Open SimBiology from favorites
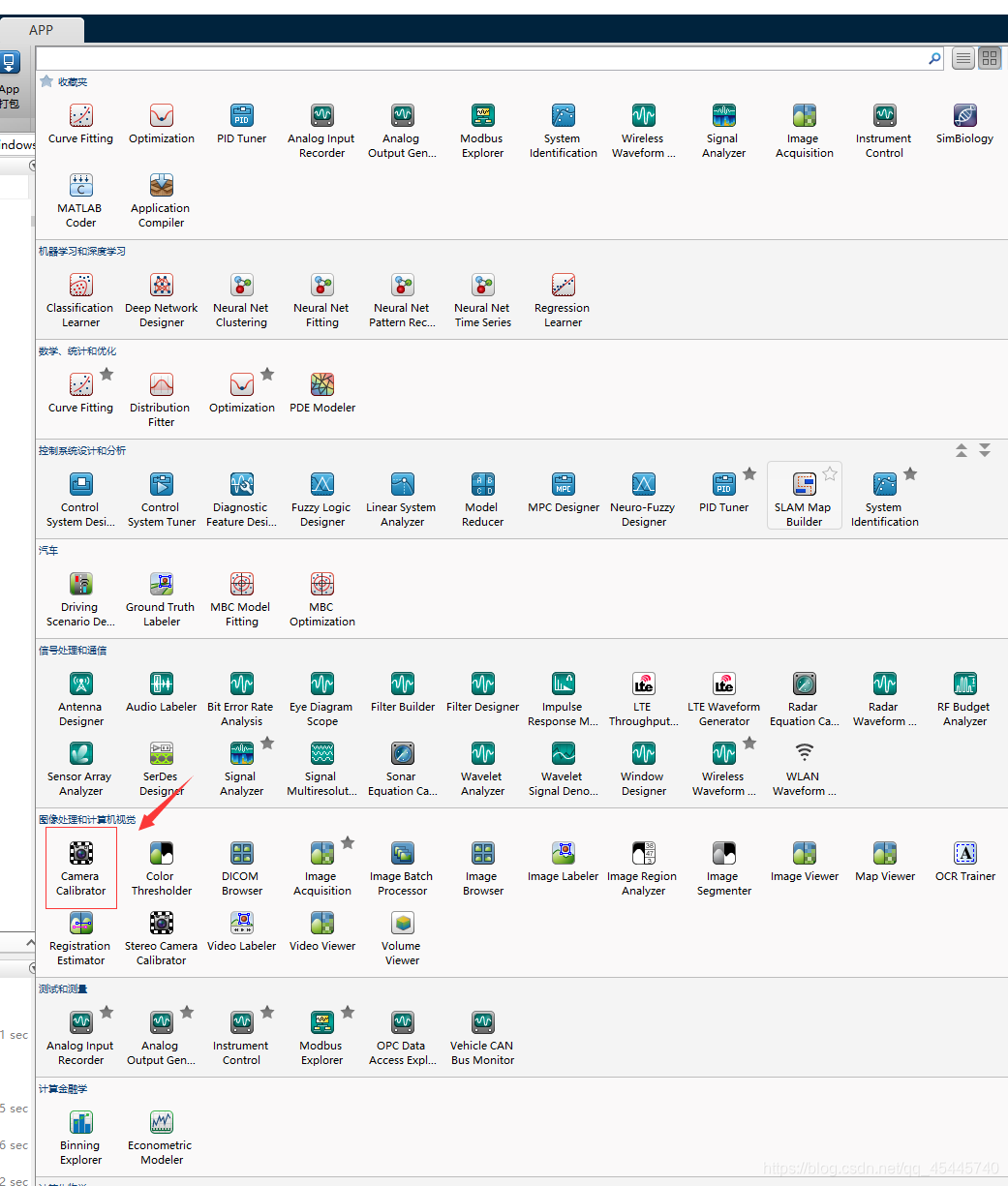This screenshot has width=1008, height=1186. 965,123
